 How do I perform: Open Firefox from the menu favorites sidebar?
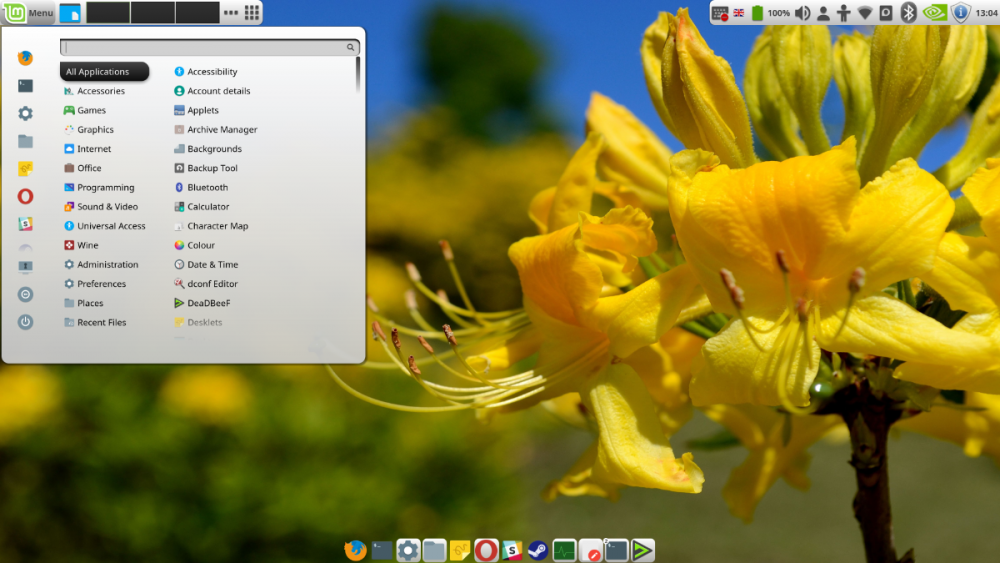[x=25, y=58]
